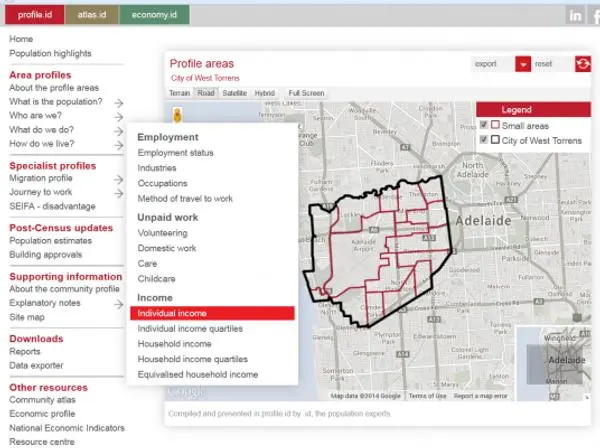Viewport: 600px width, 448px height.
Task: Expand the What do we do? submenu arrow
Action: coord(119,131)
